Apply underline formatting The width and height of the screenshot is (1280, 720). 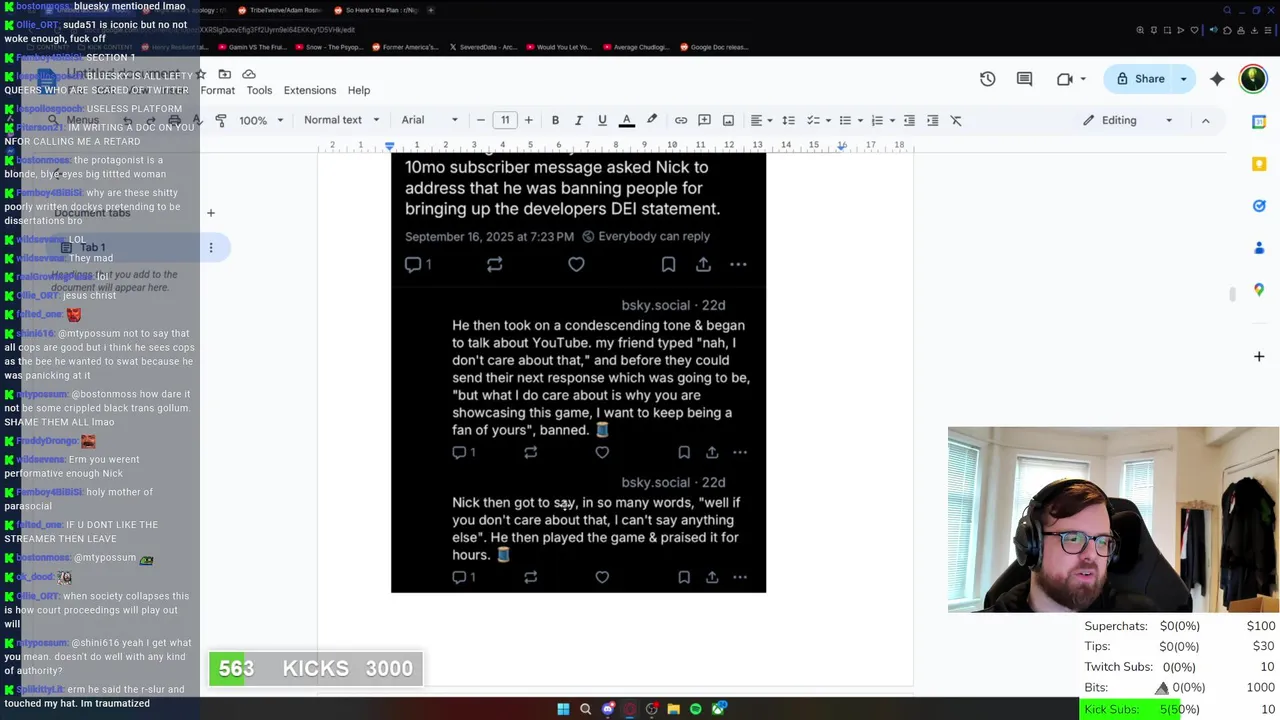602,120
